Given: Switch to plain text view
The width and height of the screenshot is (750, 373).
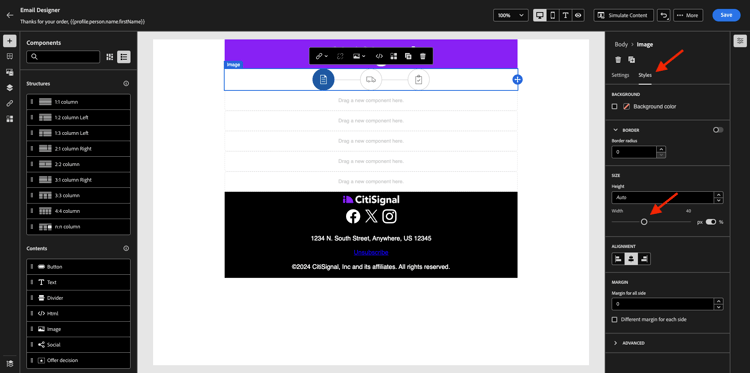Looking at the screenshot, I should 565,15.
